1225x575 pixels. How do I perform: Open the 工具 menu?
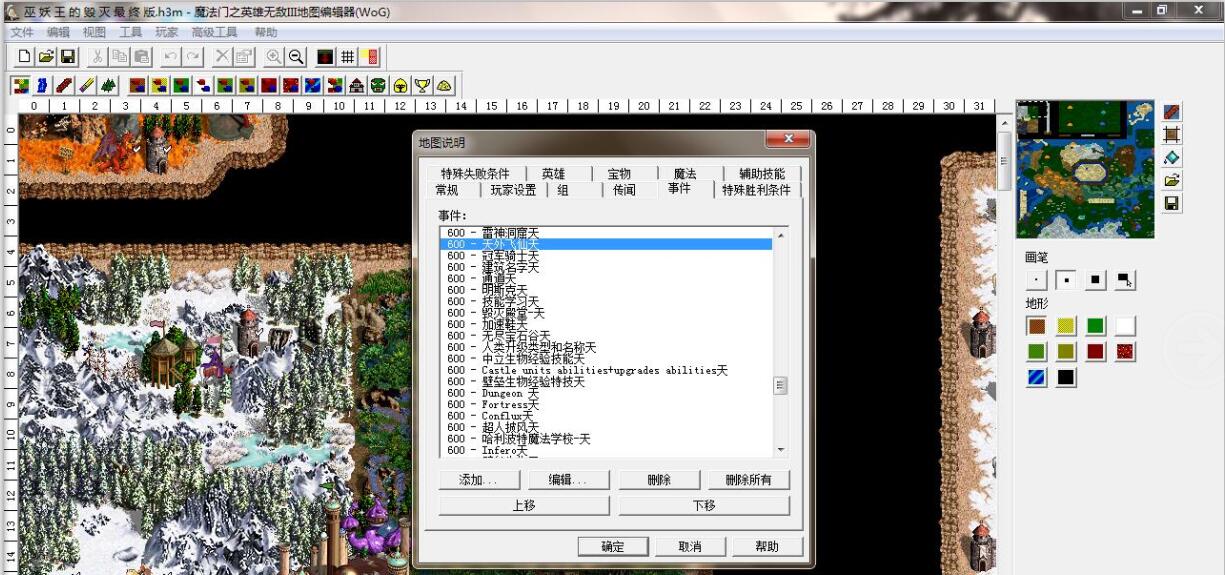(x=130, y=32)
